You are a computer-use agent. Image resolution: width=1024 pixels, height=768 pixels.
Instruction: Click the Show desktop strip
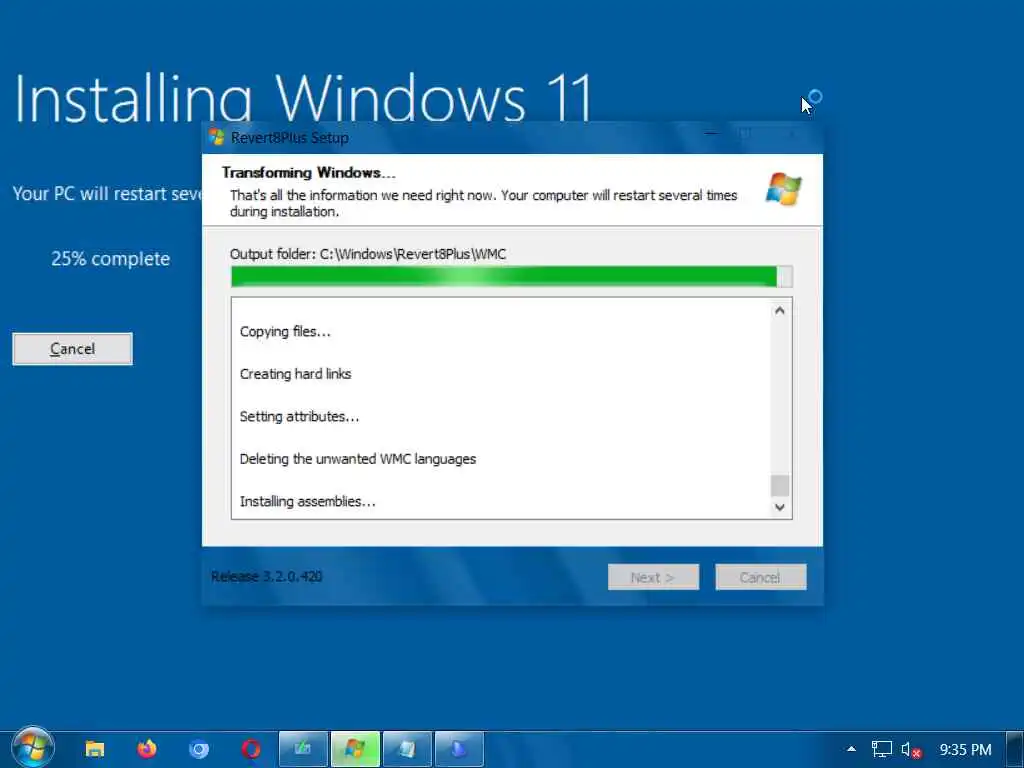(1015, 749)
